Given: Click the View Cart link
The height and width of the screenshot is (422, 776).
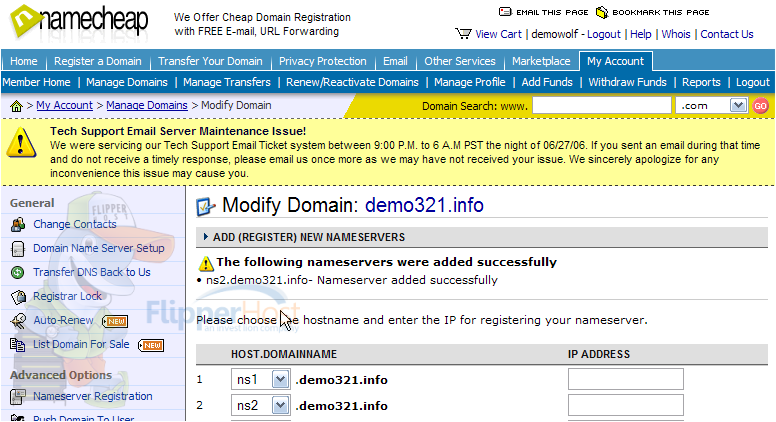Looking at the screenshot, I should tap(498, 34).
